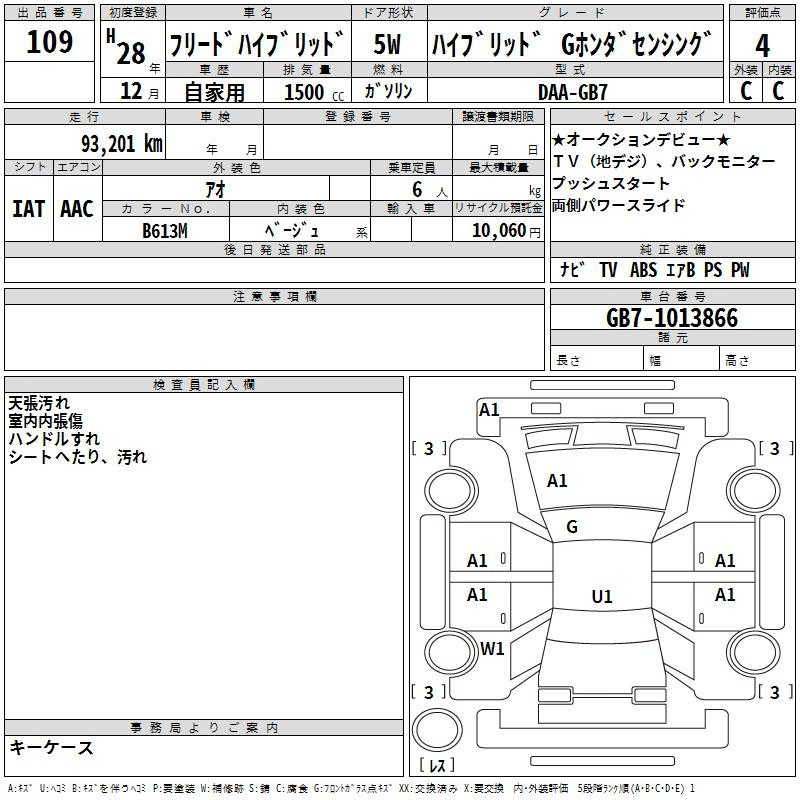Click seating capacity 6 人
Screen dimensions: 800x800
pyautogui.click(x=430, y=190)
